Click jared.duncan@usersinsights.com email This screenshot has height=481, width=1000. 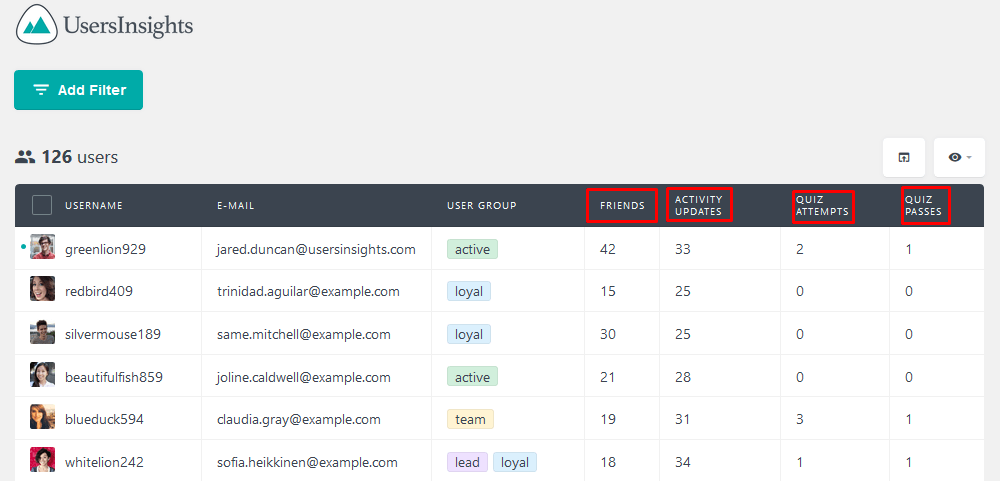tap(316, 249)
